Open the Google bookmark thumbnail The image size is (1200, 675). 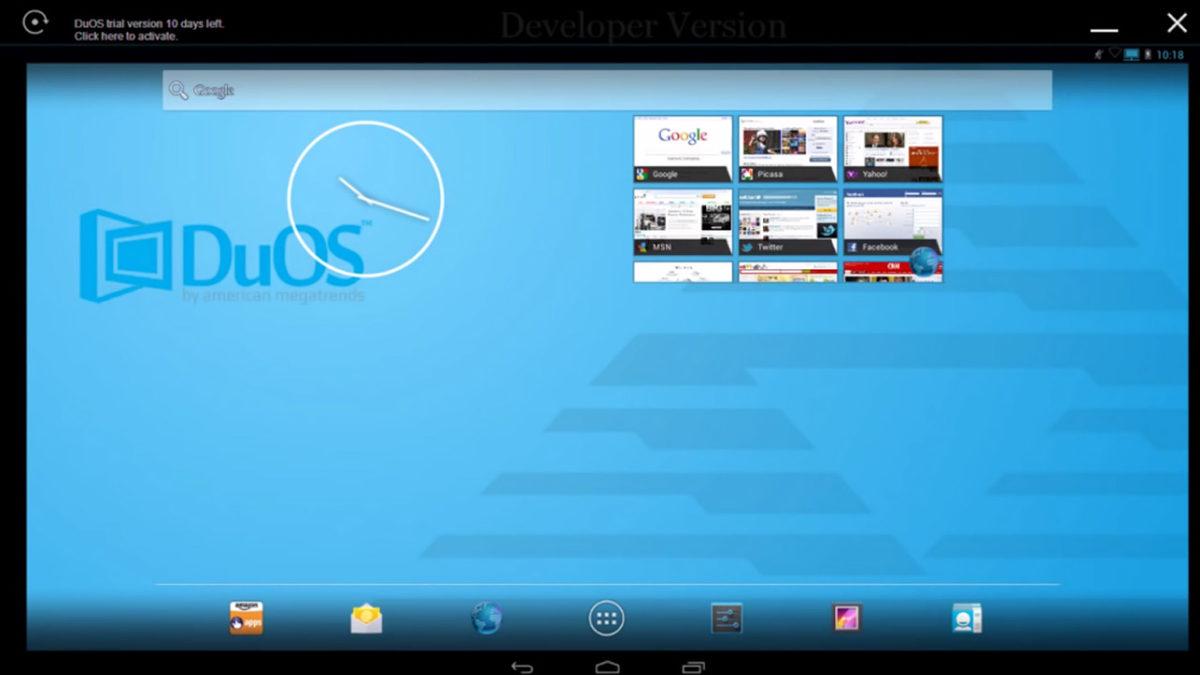(x=681, y=148)
